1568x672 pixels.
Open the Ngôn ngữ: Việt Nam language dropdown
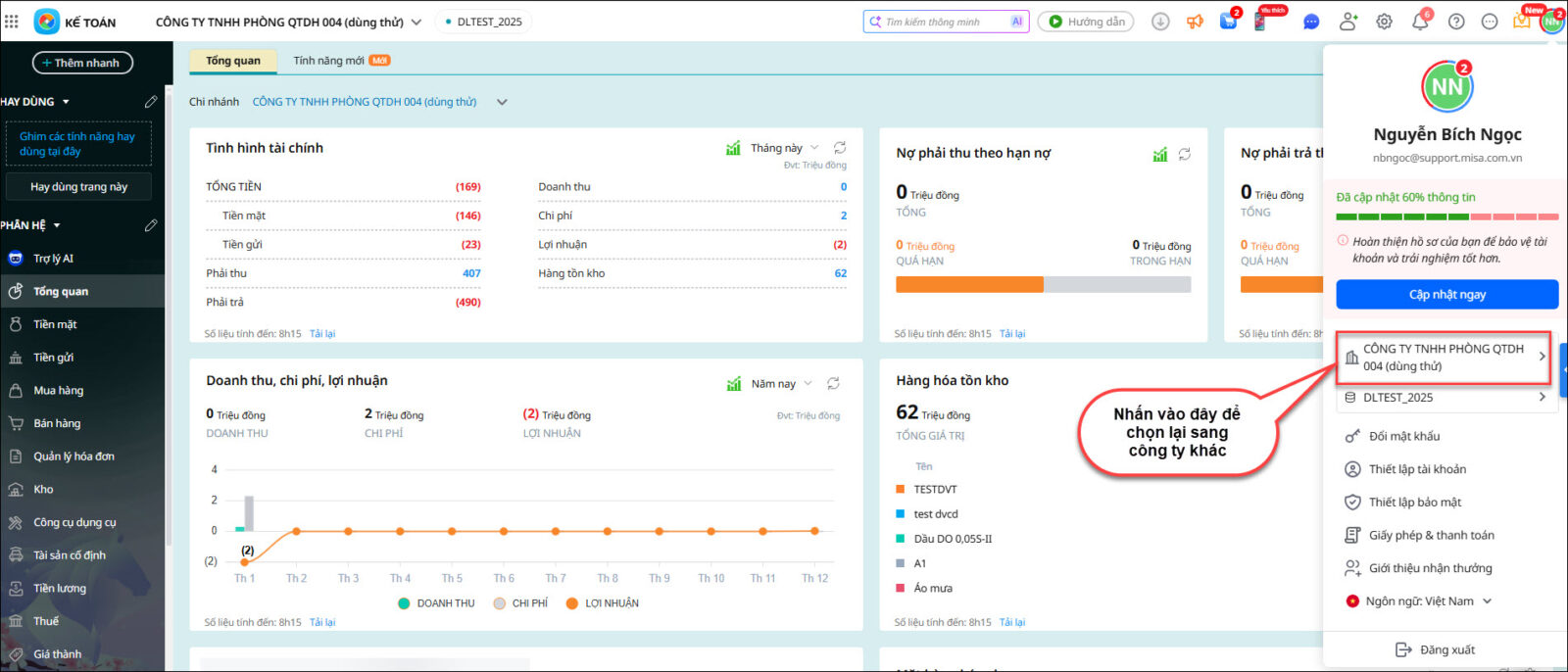[1419, 601]
